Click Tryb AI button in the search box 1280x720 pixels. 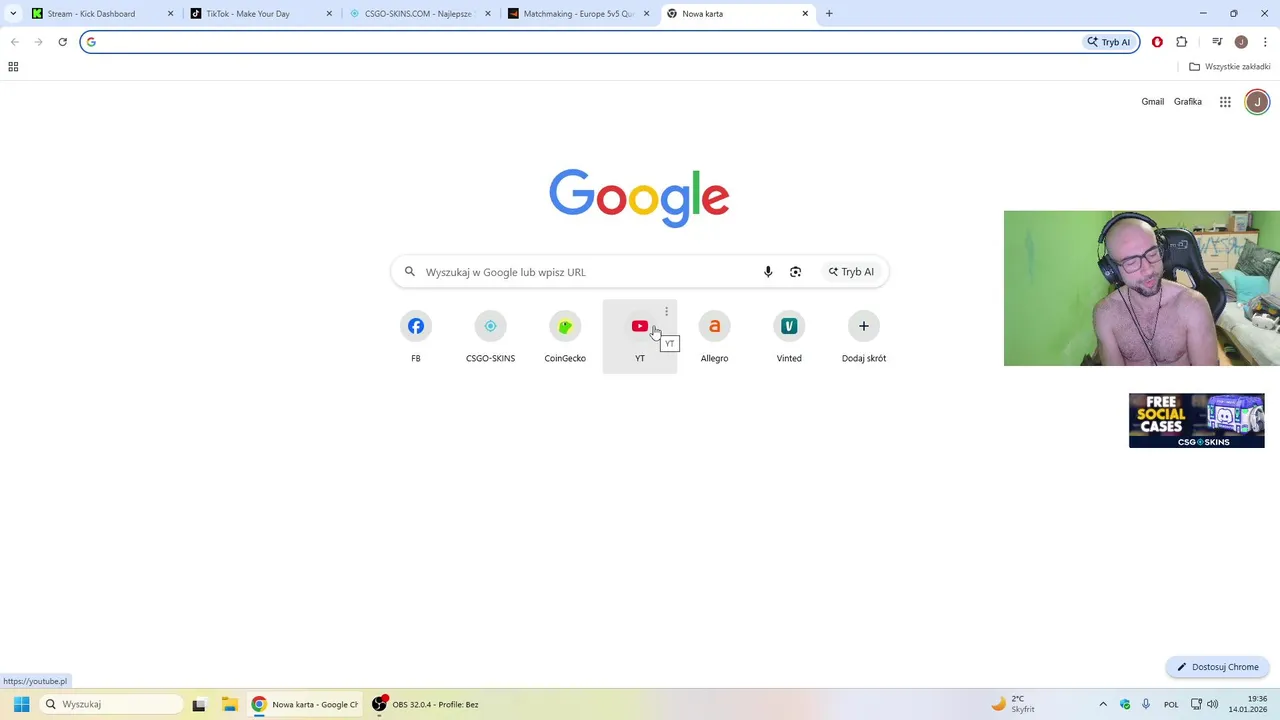(851, 272)
